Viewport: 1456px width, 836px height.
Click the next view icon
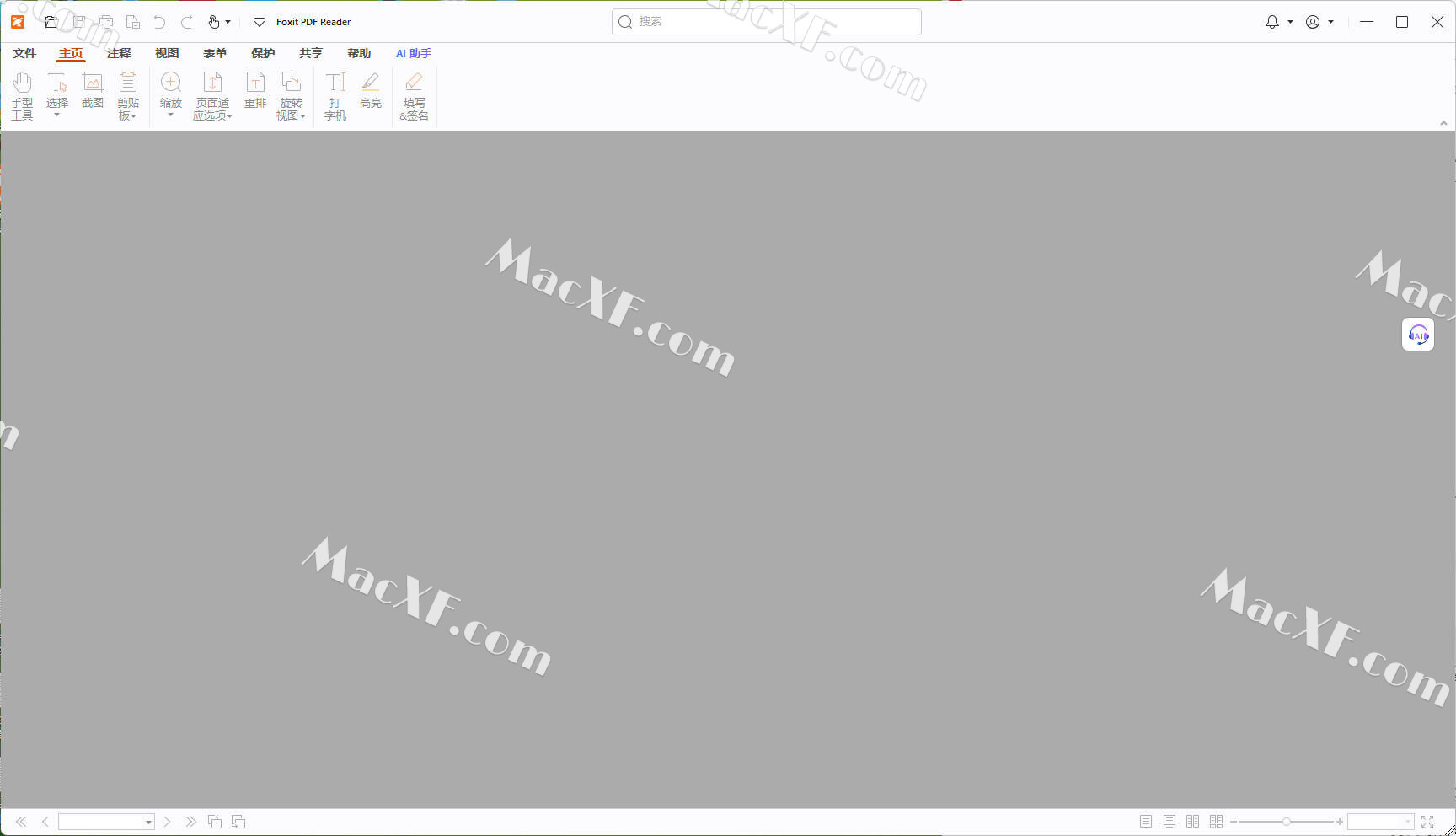pyautogui.click(x=238, y=822)
